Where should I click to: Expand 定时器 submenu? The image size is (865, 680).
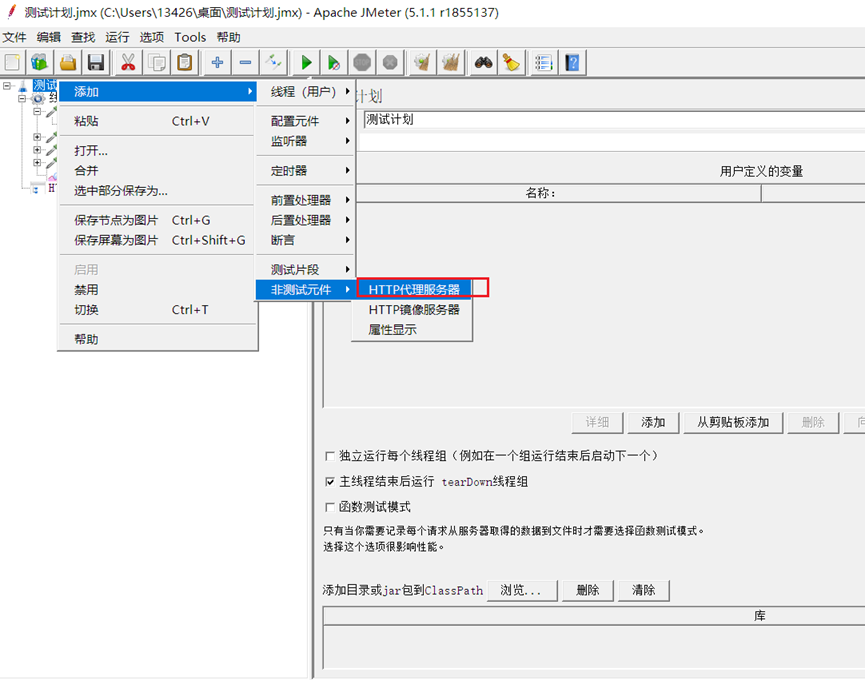(x=306, y=170)
